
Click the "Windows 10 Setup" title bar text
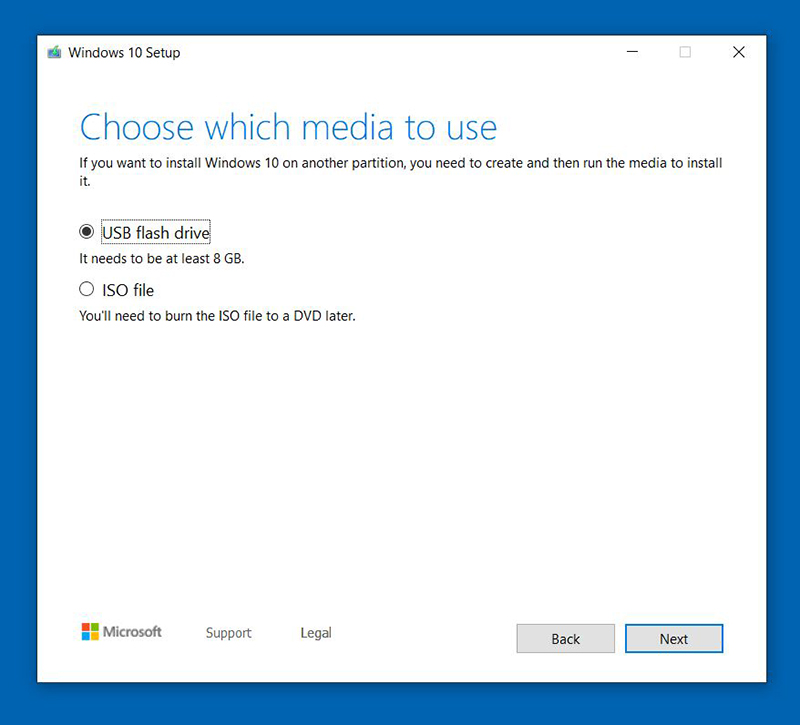point(124,52)
